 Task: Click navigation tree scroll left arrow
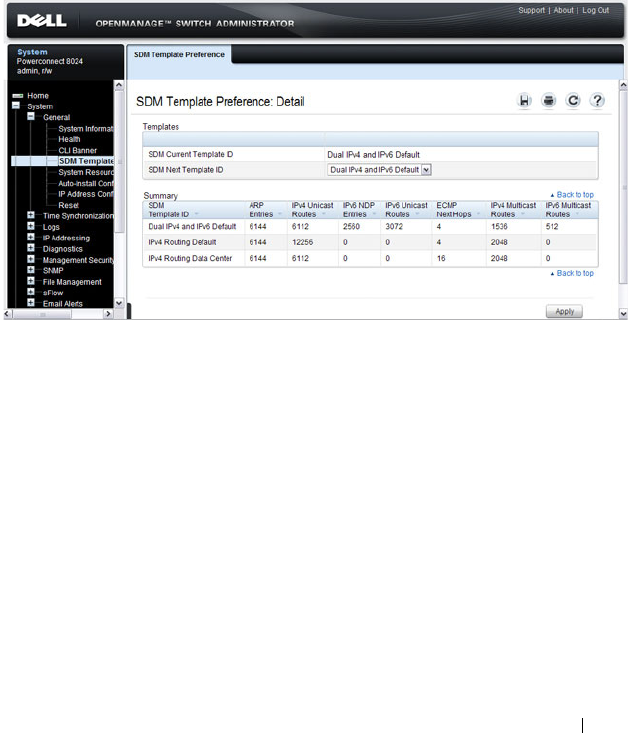coord(7,314)
